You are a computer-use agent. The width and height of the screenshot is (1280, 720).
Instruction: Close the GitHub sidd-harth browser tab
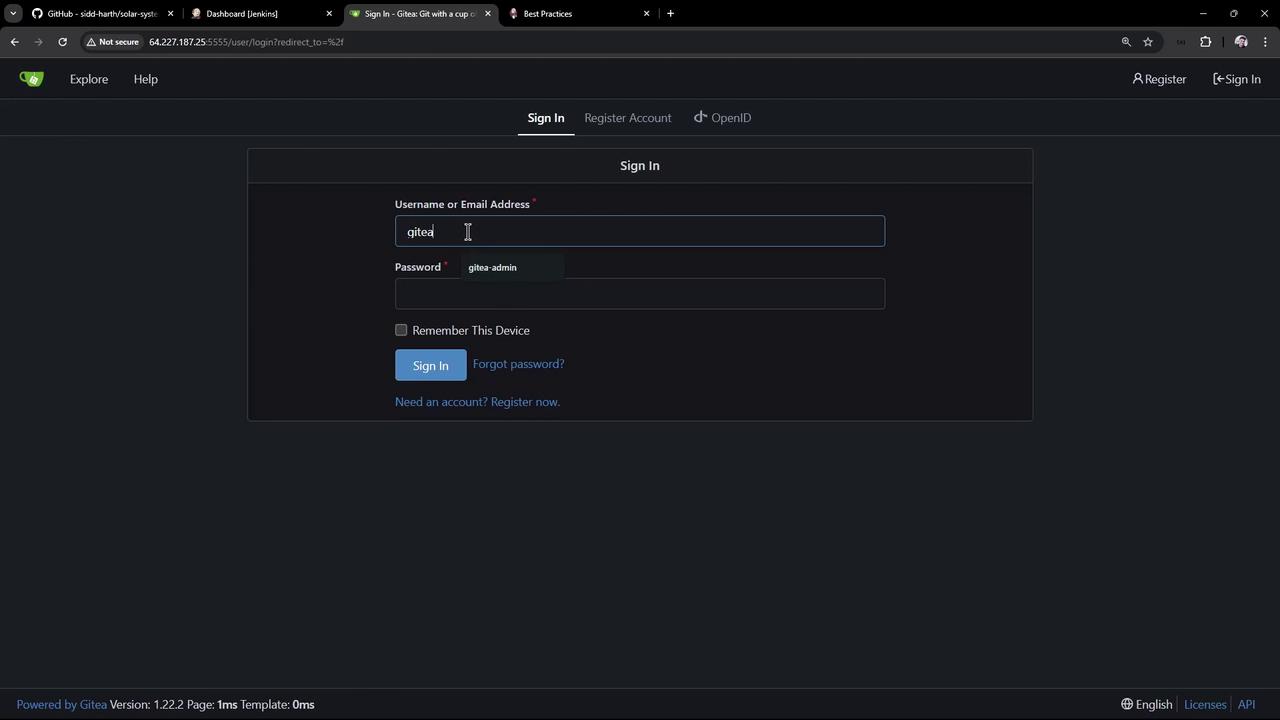tap(170, 14)
